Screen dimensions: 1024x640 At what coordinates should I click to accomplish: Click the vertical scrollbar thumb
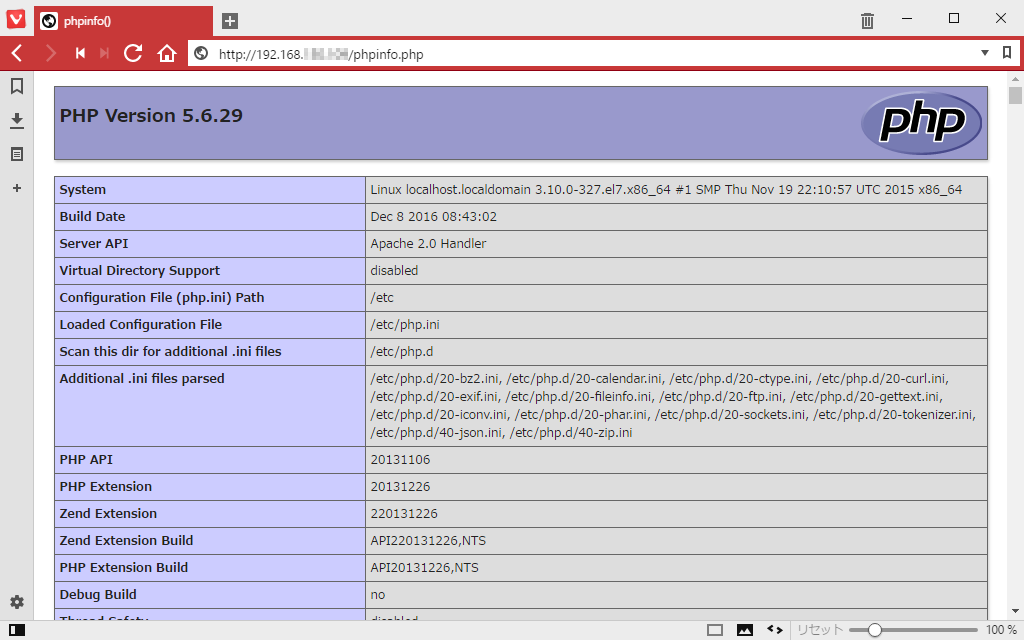pos(1015,95)
